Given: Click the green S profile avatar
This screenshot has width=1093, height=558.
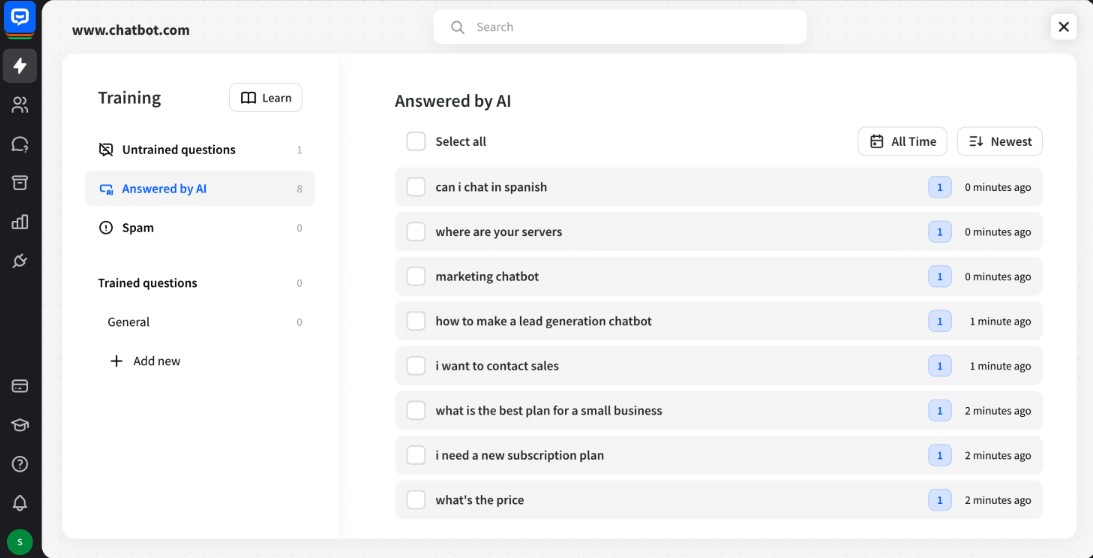Looking at the screenshot, I should pyautogui.click(x=20, y=542).
